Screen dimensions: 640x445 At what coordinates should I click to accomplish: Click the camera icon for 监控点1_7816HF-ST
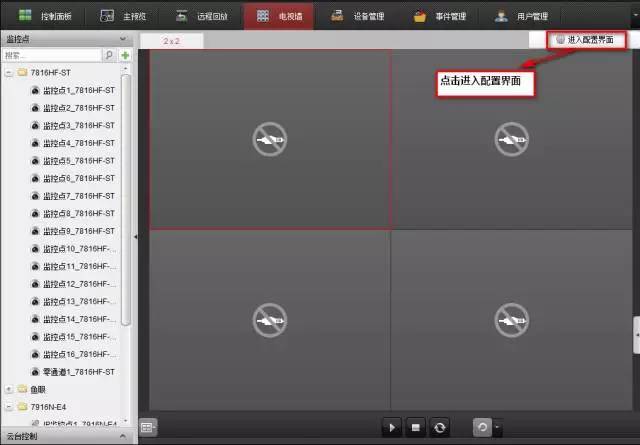pyautogui.click(x=34, y=91)
